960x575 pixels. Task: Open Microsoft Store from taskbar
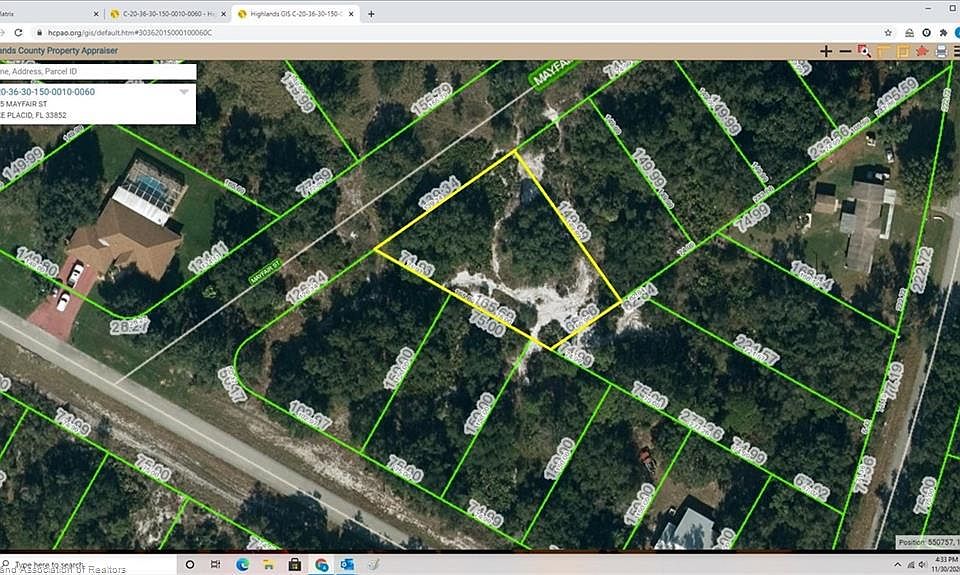coord(294,564)
